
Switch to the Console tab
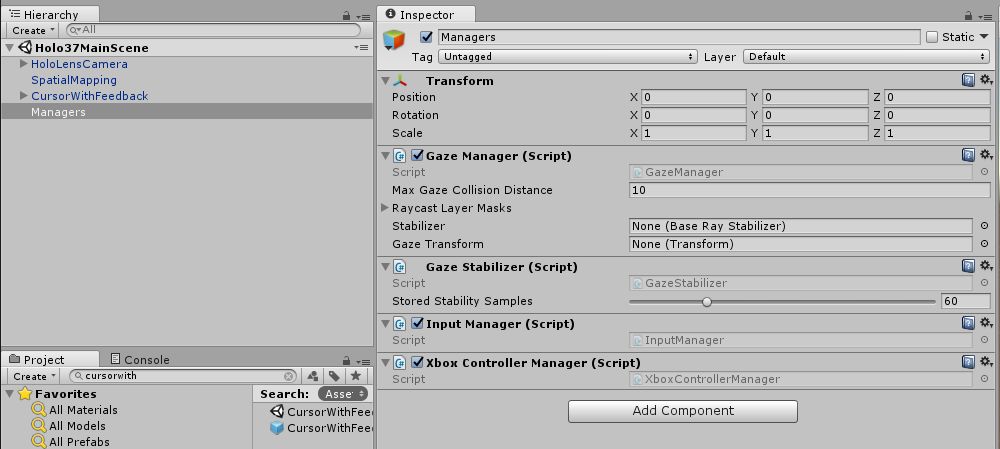[x=140, y=359]
